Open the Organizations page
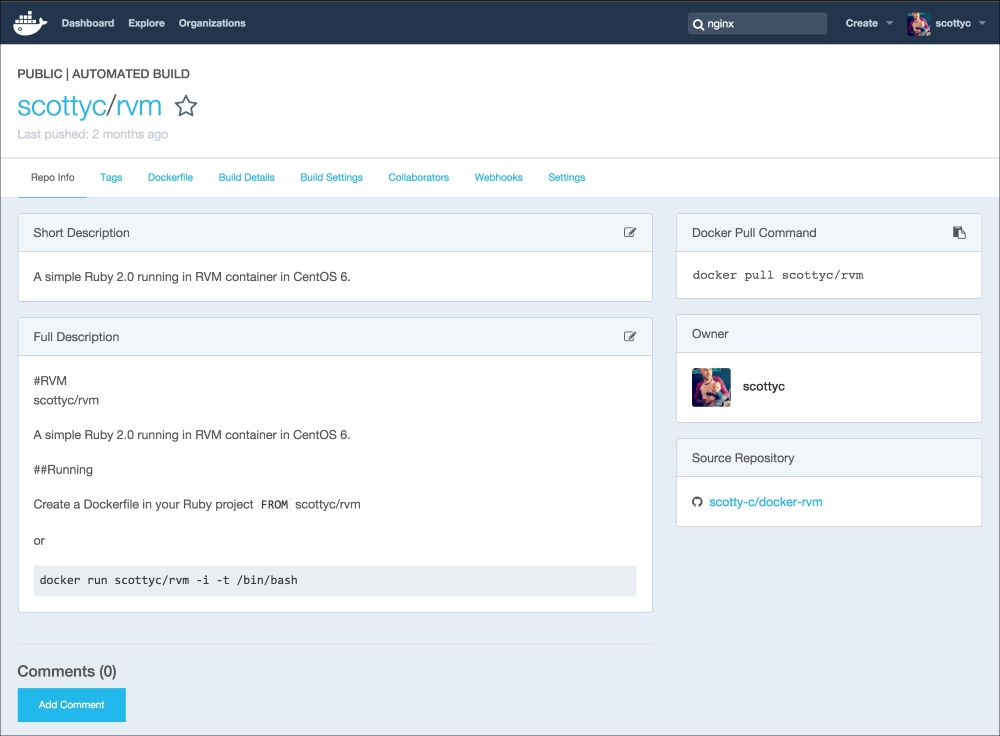Screen dimensions: 1000x736 point(212,23)
